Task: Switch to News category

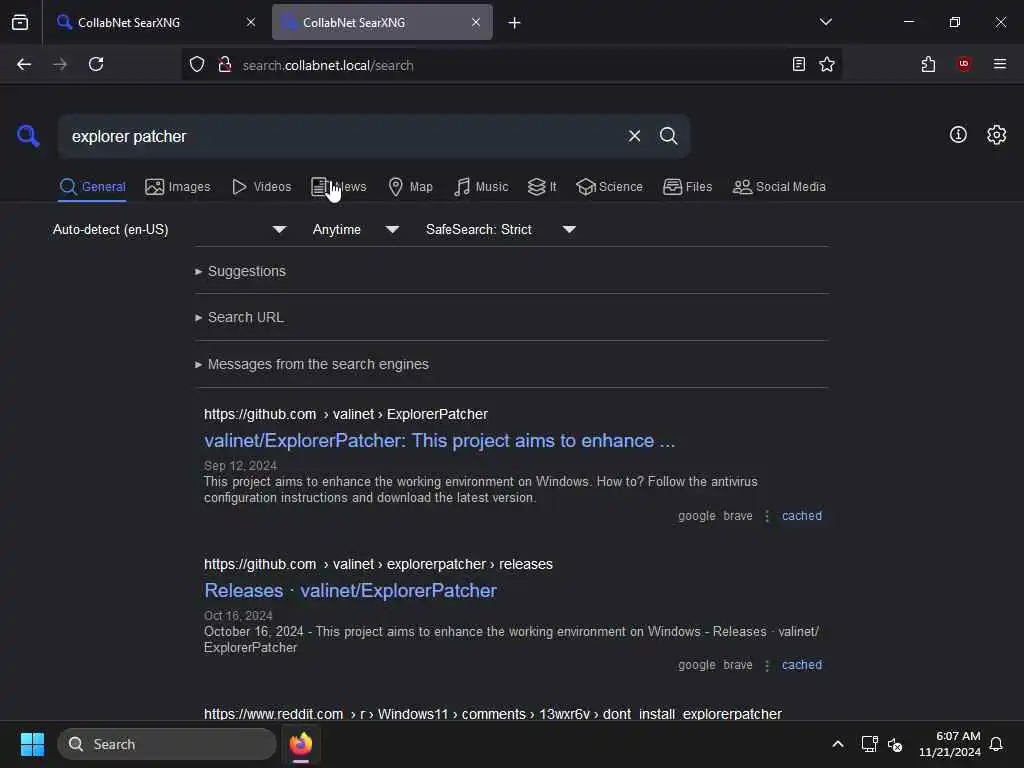Action: click(x=339, y=187)
